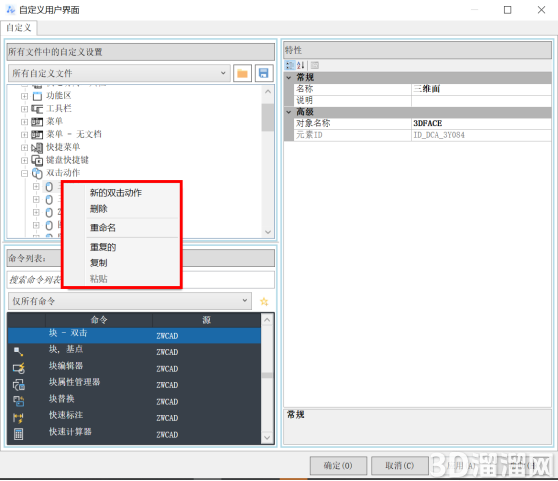
Task: Click the 名称 value 三维面
Action: [481, 89]
